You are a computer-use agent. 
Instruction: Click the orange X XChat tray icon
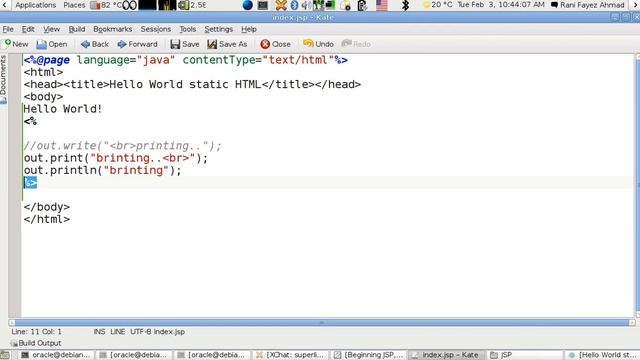coord(281,5)
